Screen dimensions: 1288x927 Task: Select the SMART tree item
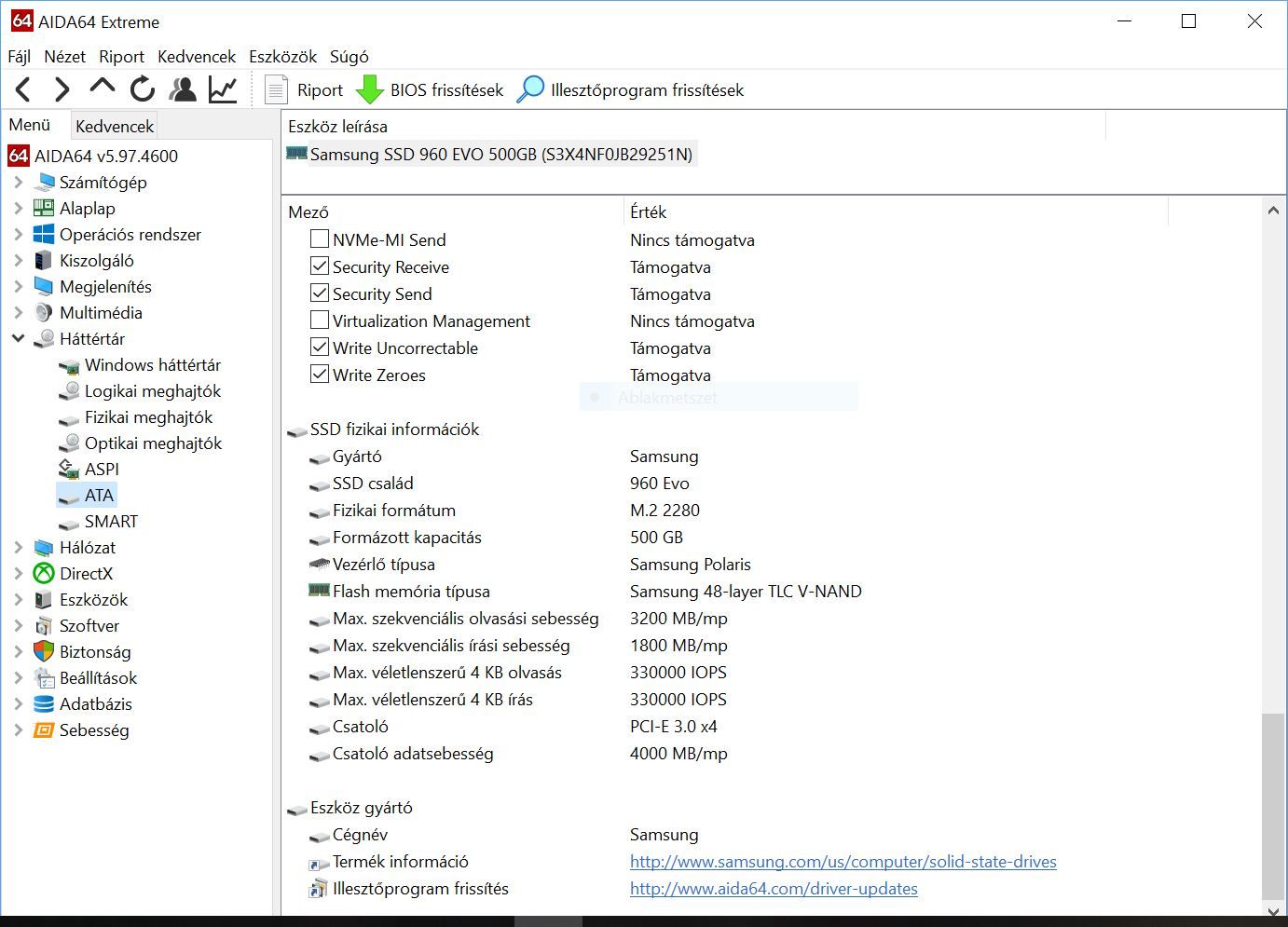pyautogui.click(x=111, y=521)
